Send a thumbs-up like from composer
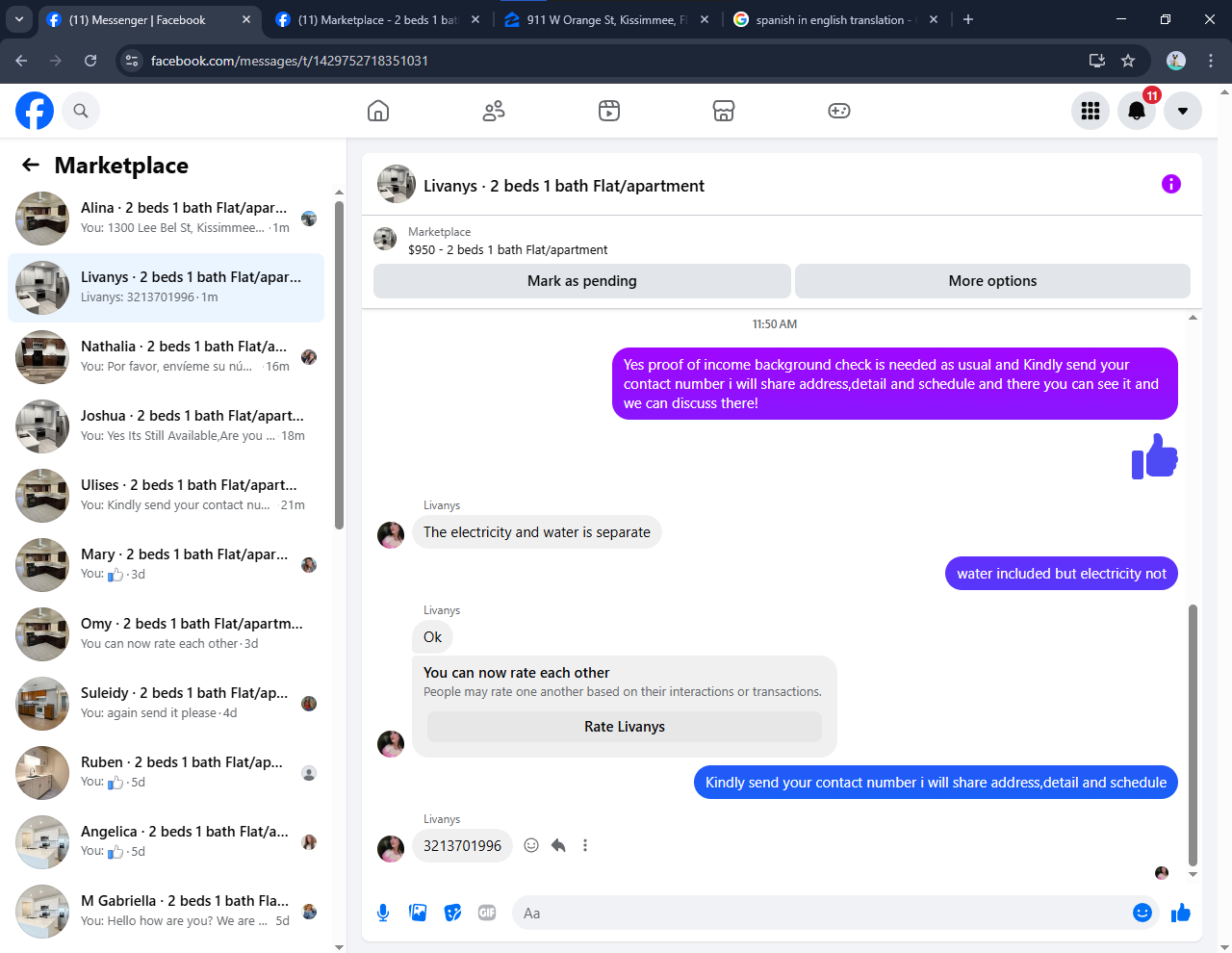 tap(1181, 913)
